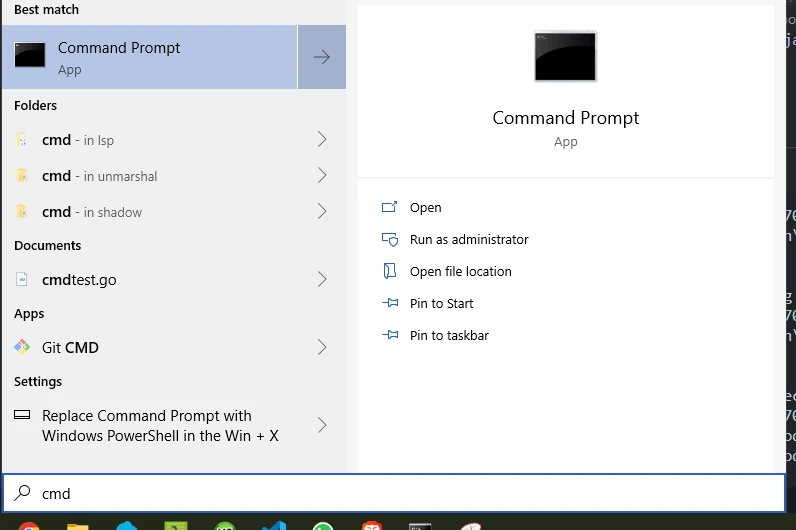Click the folder icon for cmd in shadow
This screenshot has width=796, height=530.
coord(21,211)
